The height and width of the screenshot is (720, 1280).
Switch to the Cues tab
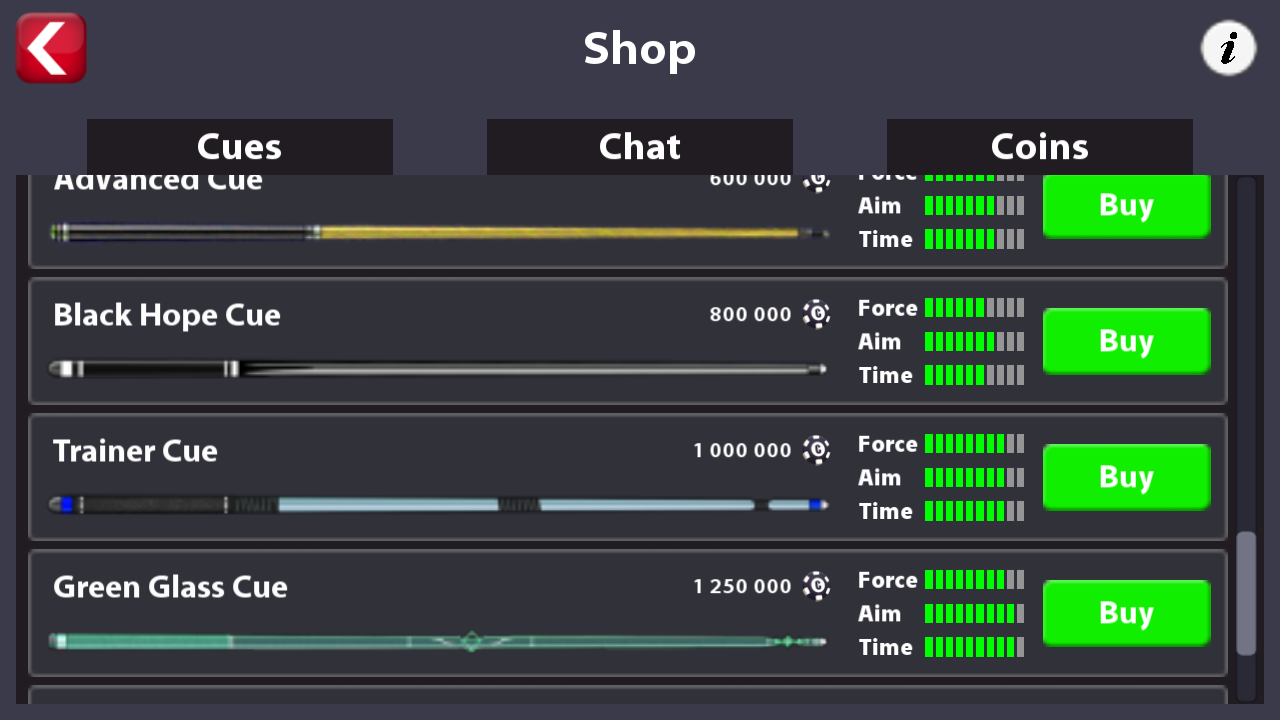point(240,147)
